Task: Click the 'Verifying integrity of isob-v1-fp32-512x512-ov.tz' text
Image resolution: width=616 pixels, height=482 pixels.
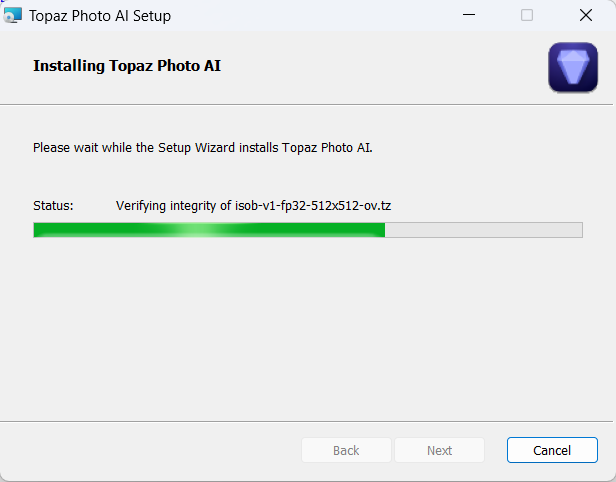Action: tap(253, 206)
